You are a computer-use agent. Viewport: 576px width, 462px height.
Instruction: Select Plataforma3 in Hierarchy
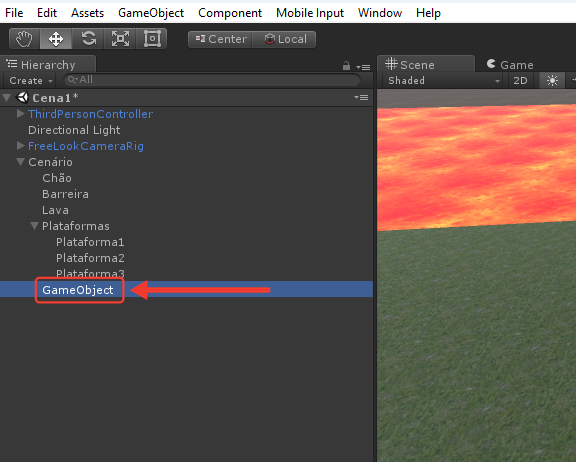pyautogui.click(x=90, y=274)
